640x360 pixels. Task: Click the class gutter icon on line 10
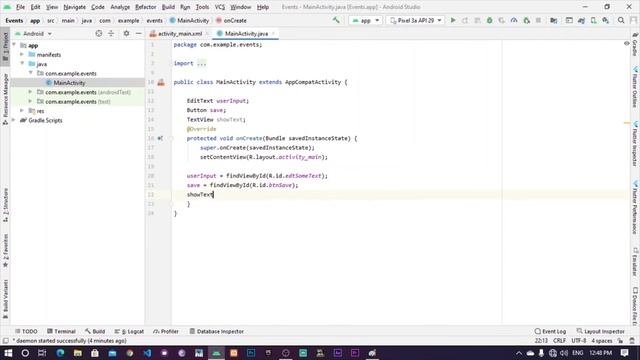tap(161, 82)
